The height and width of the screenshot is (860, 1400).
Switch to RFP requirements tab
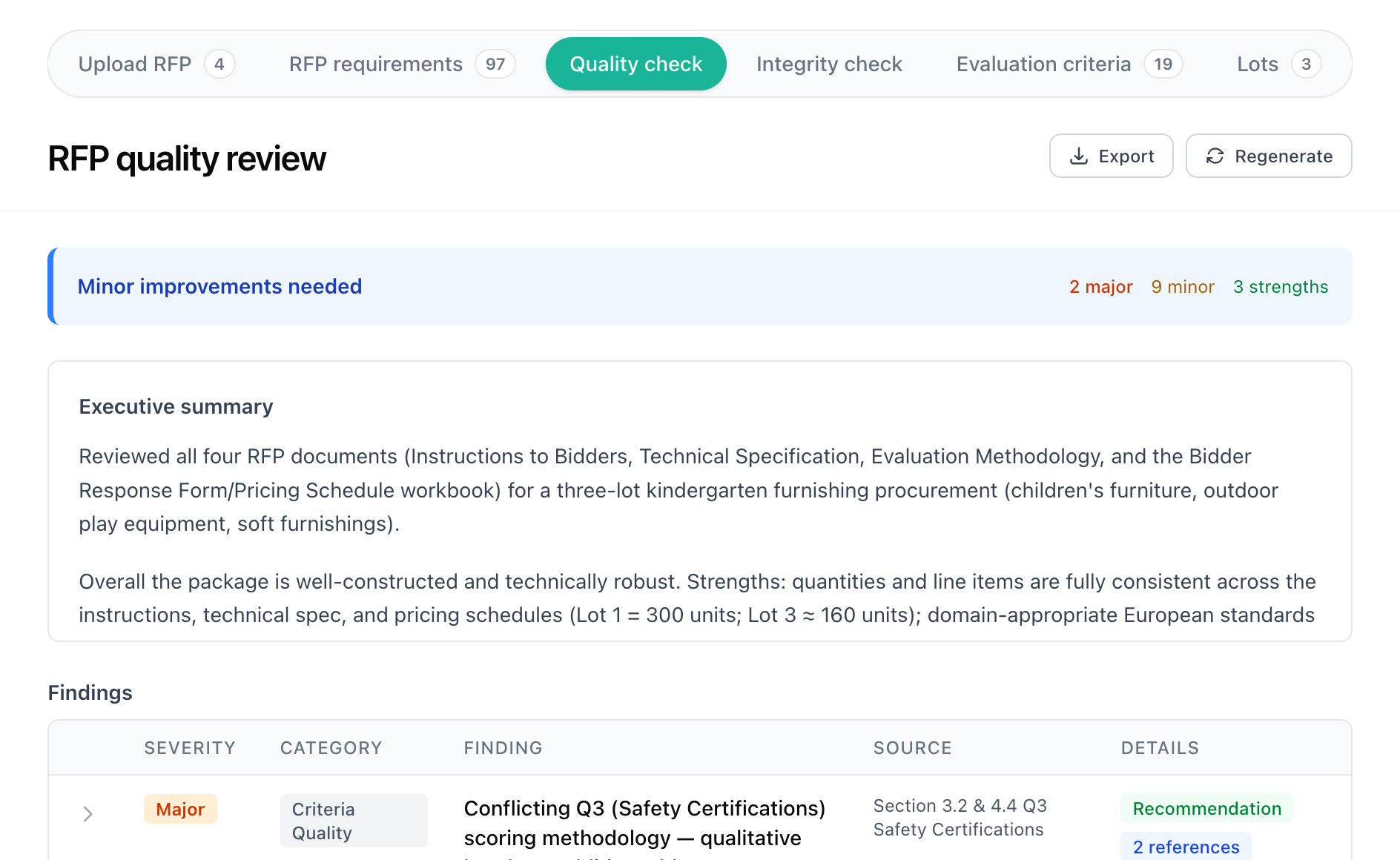(x=401, y=64)
